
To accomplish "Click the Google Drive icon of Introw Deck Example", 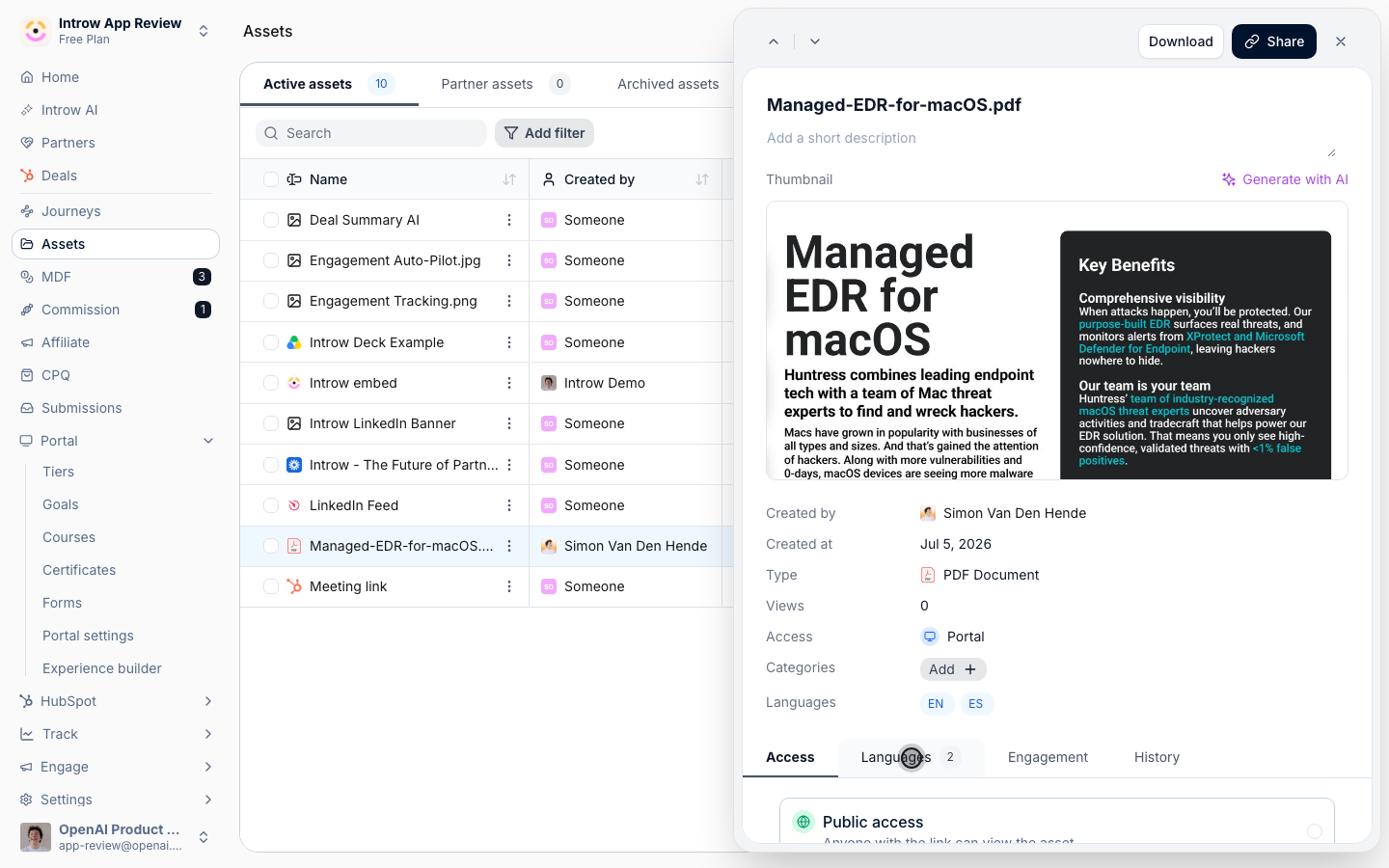I will pos(294,342).
